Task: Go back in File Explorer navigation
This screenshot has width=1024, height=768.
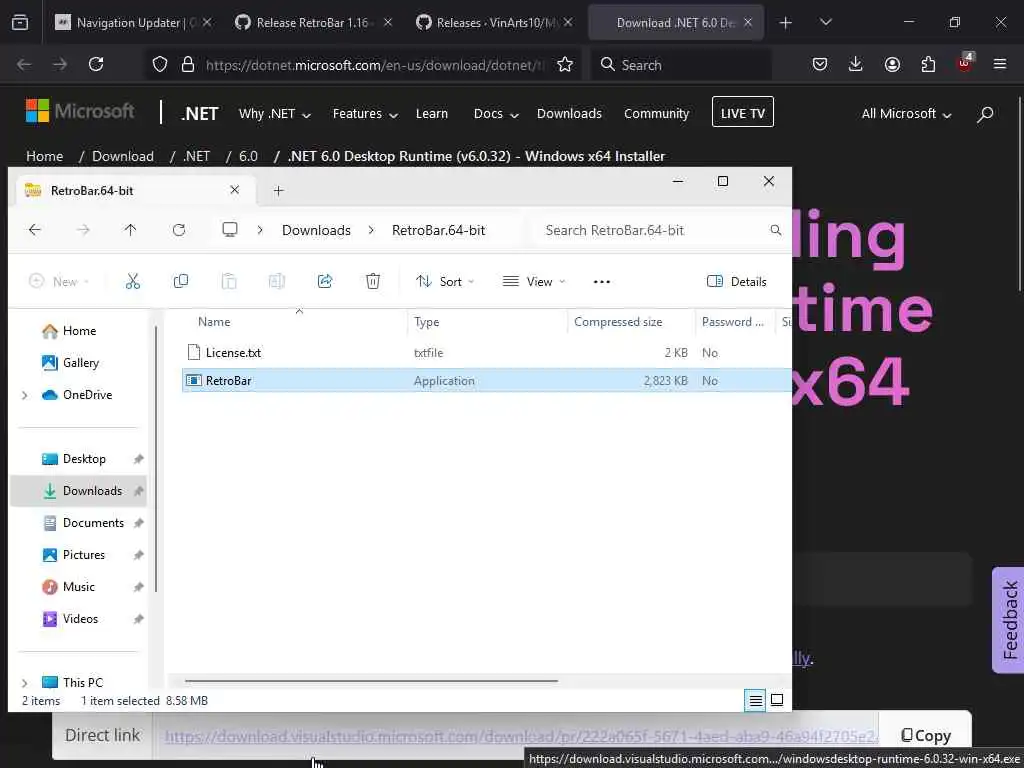Action: point(35,230)
